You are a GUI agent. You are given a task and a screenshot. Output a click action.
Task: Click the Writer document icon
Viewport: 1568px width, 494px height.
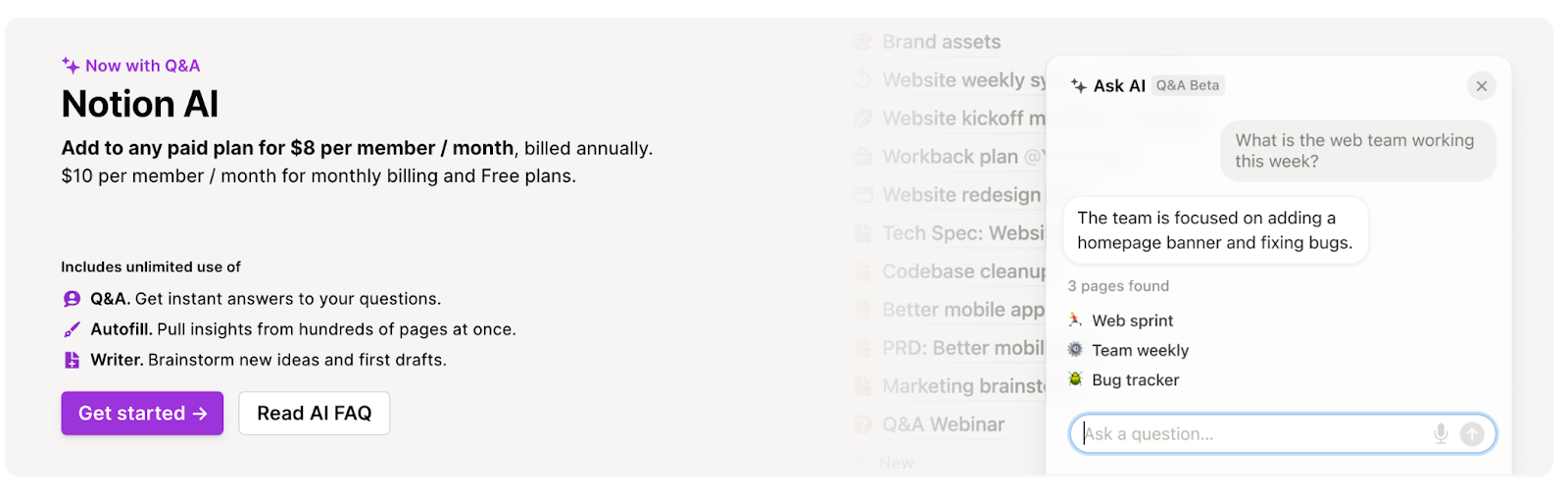pos(72,360)
